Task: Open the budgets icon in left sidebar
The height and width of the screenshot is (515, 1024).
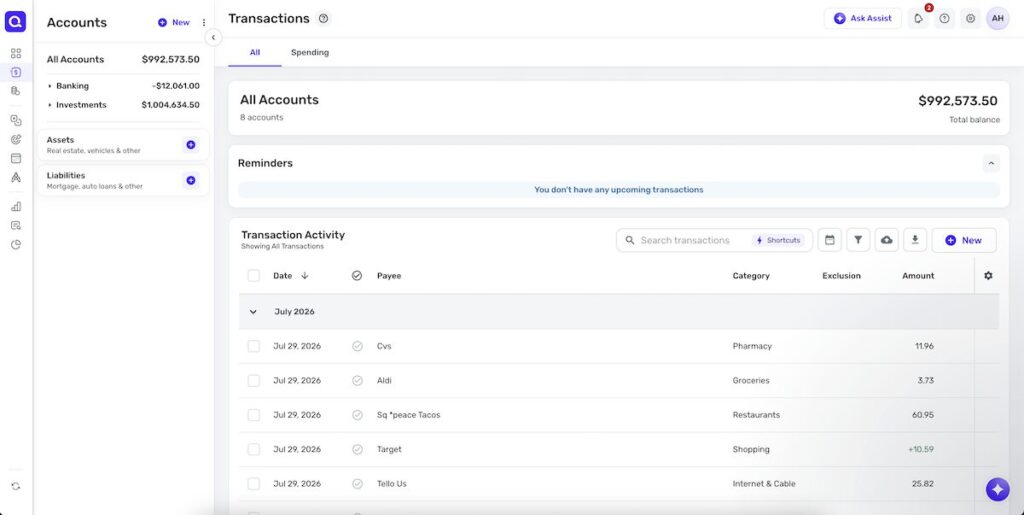Action: click(16, 120)
